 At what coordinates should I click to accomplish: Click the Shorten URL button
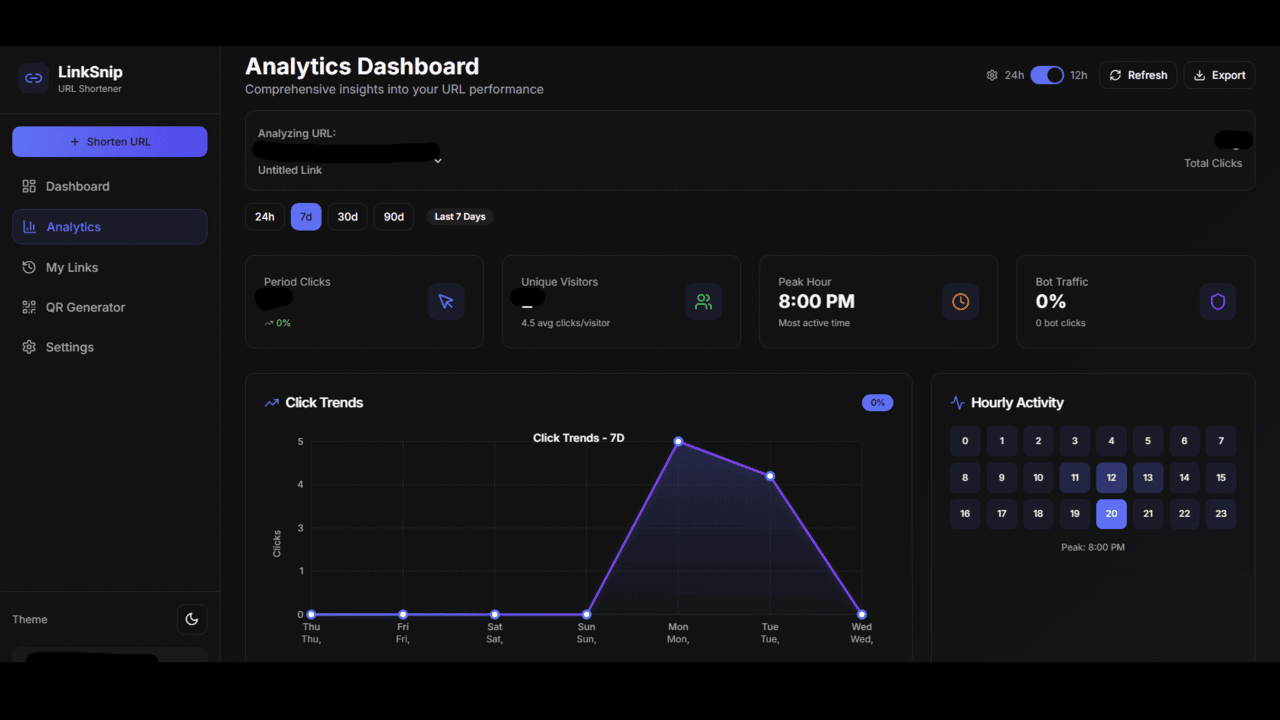[110, 142]
